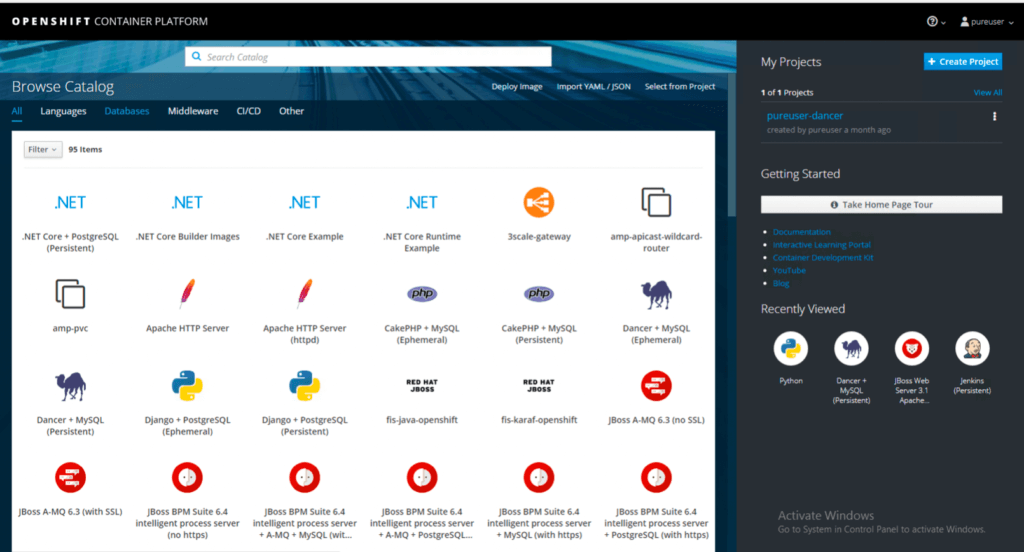Open recently viewed Python icon

coord(791,349)
